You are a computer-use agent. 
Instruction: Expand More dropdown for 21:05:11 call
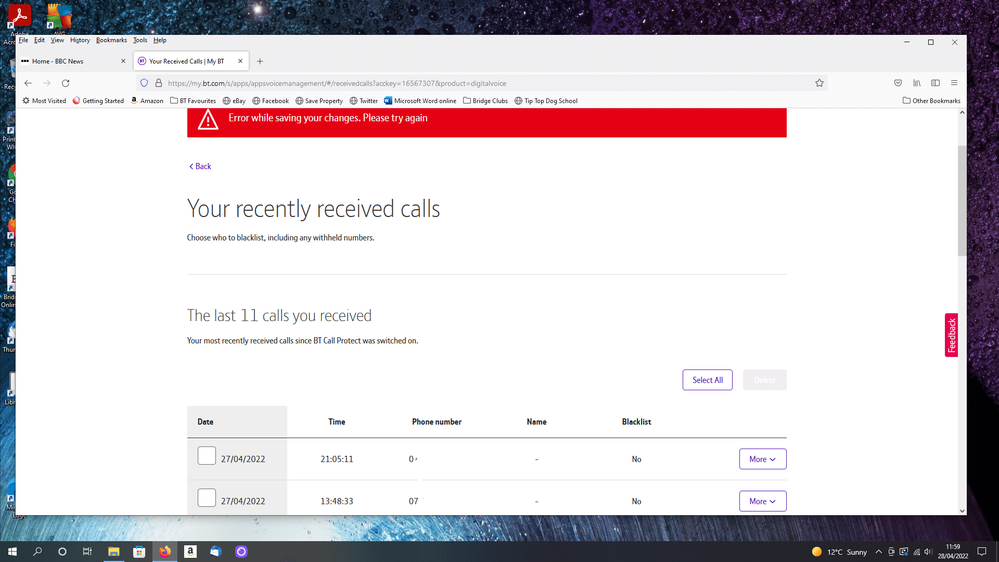(762, 459)
